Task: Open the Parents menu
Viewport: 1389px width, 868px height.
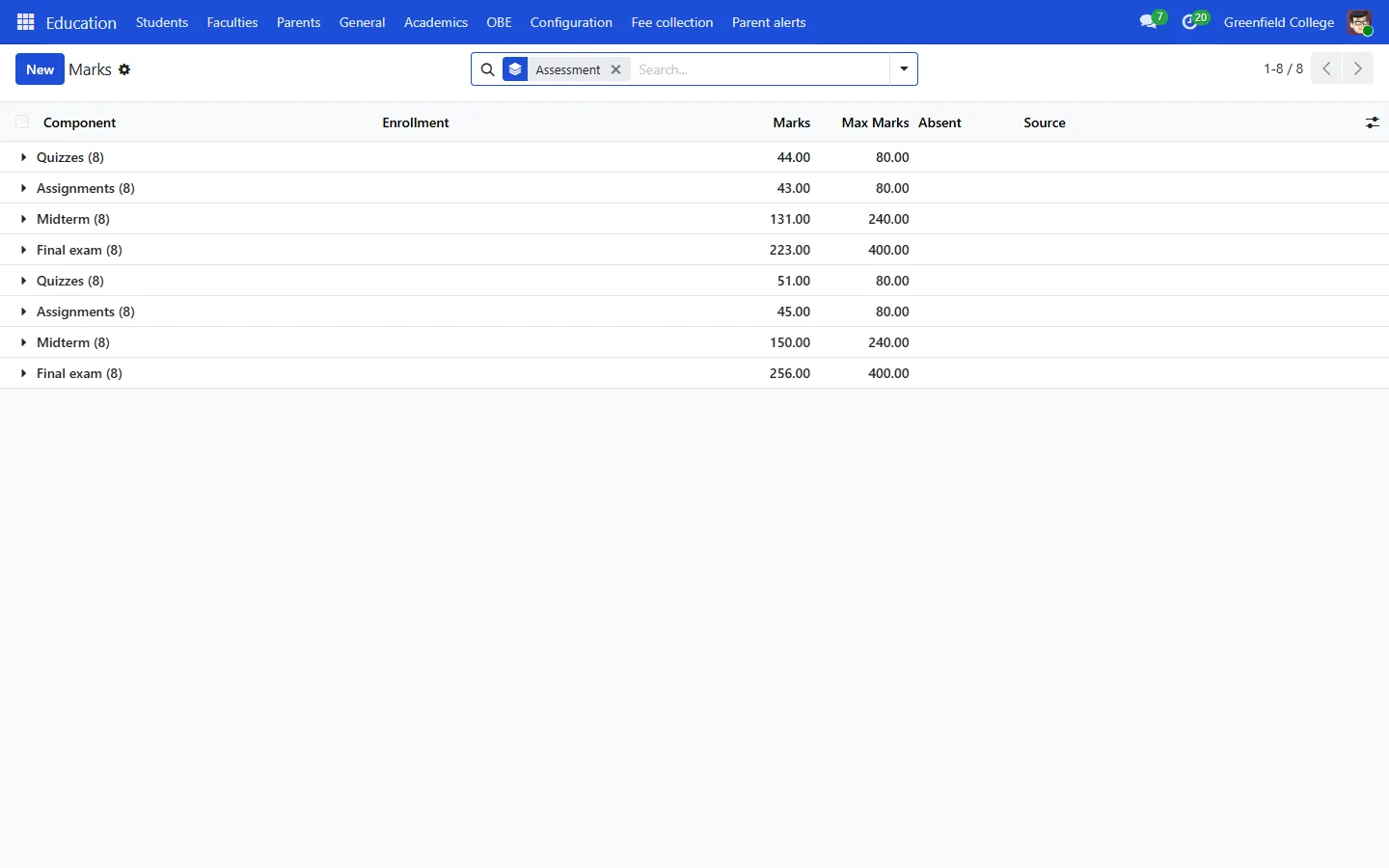Action: [x=298, y=22]
